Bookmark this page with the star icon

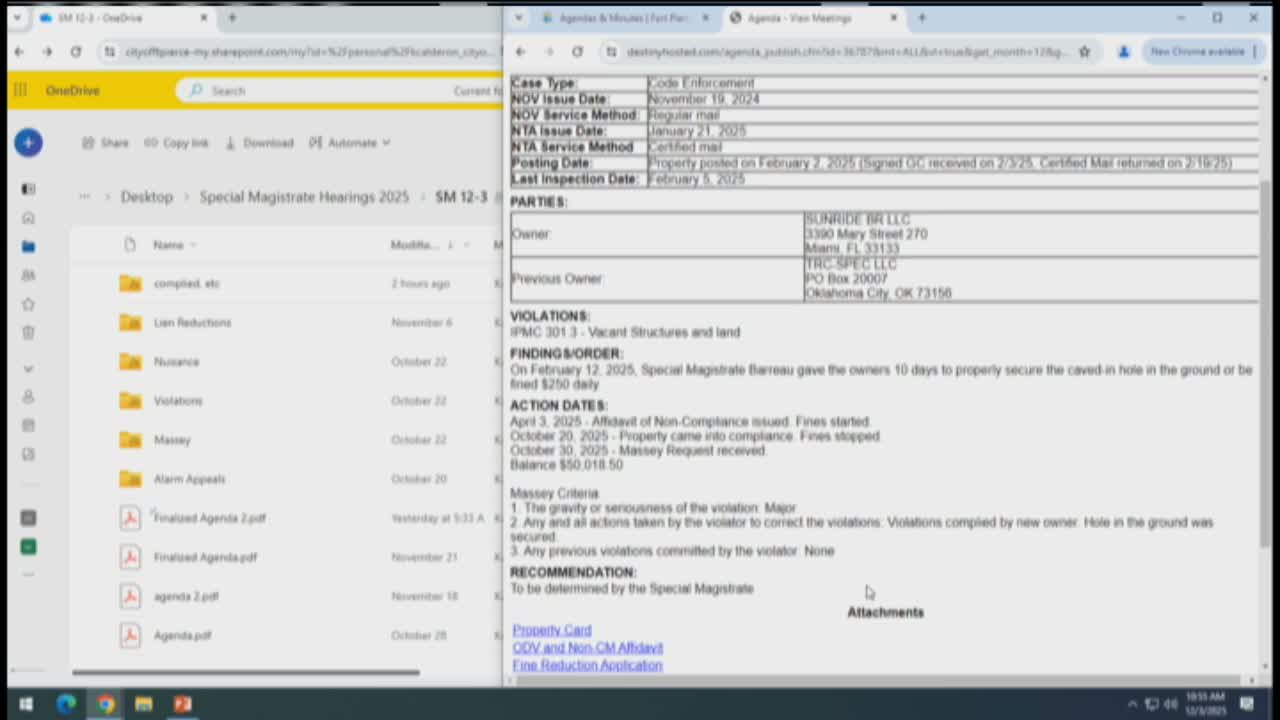click(x=1084, y=51)
